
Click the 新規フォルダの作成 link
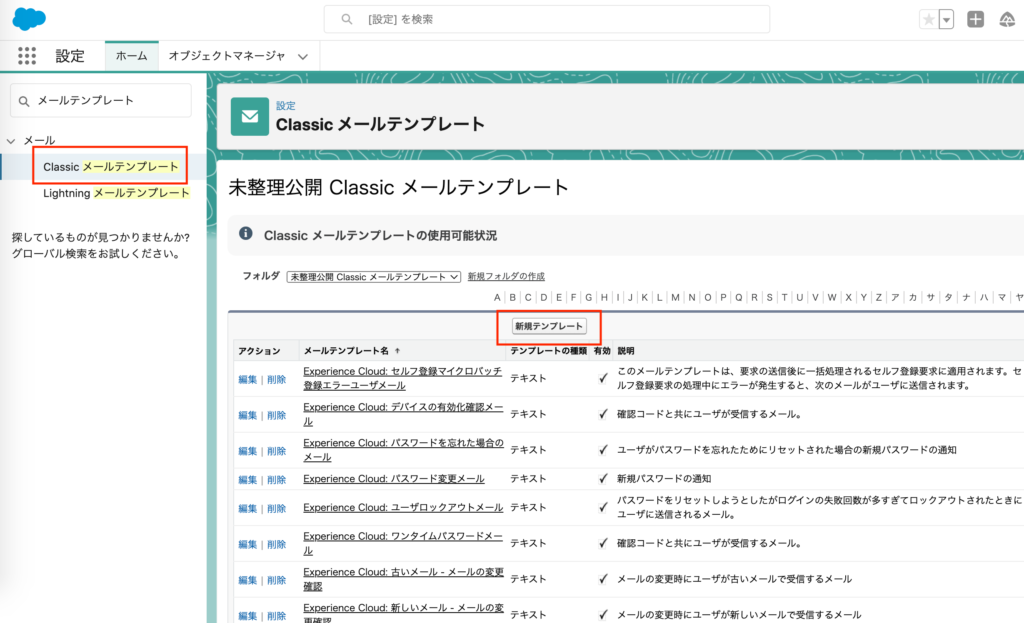coord(506,276)
